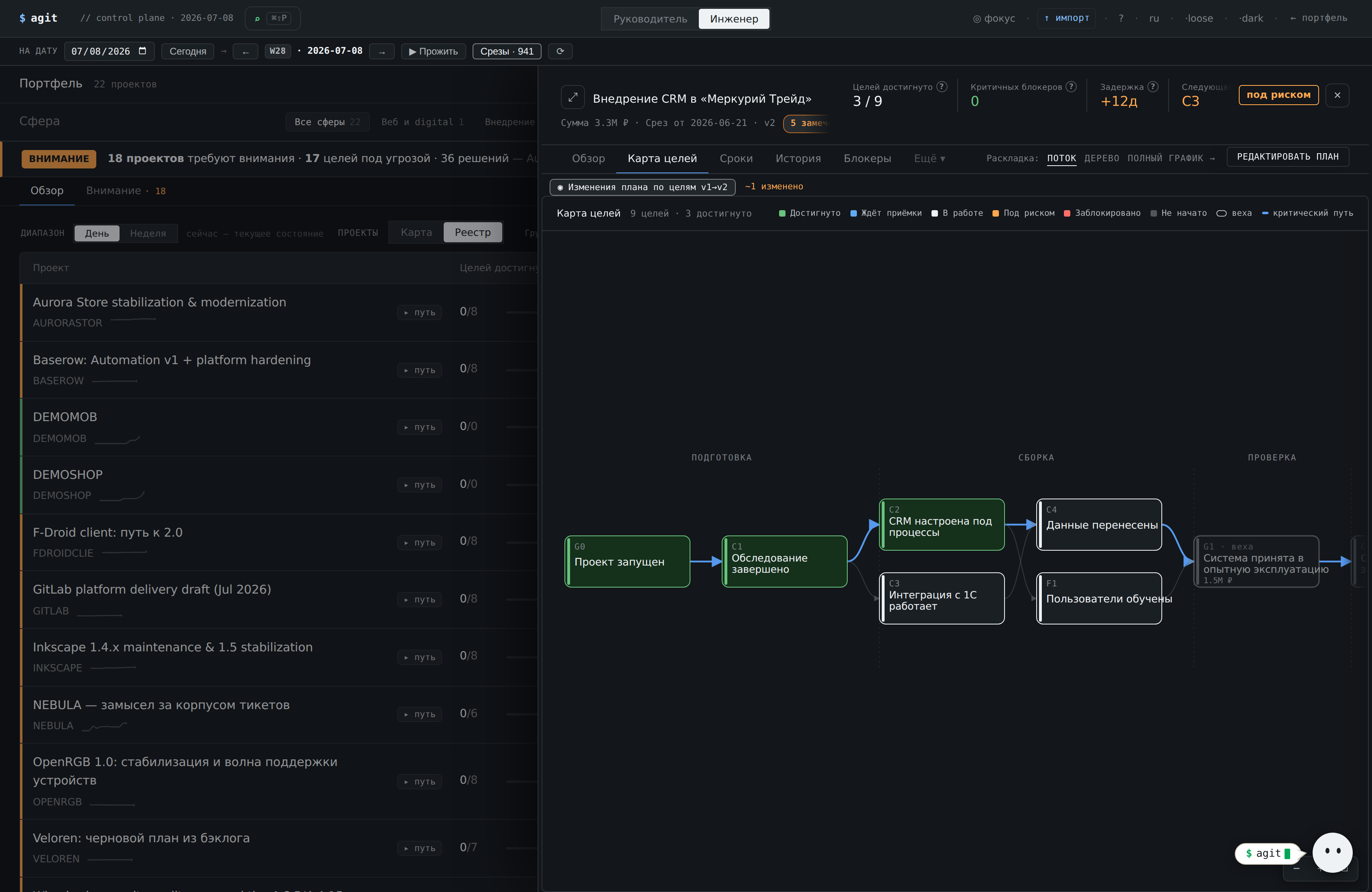Open the agit chat assistant bubble

(1332, 852)
